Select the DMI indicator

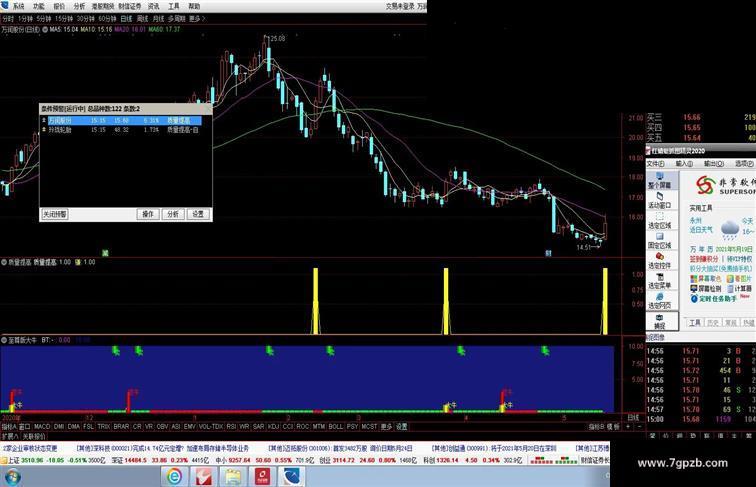tap(59, 427)
